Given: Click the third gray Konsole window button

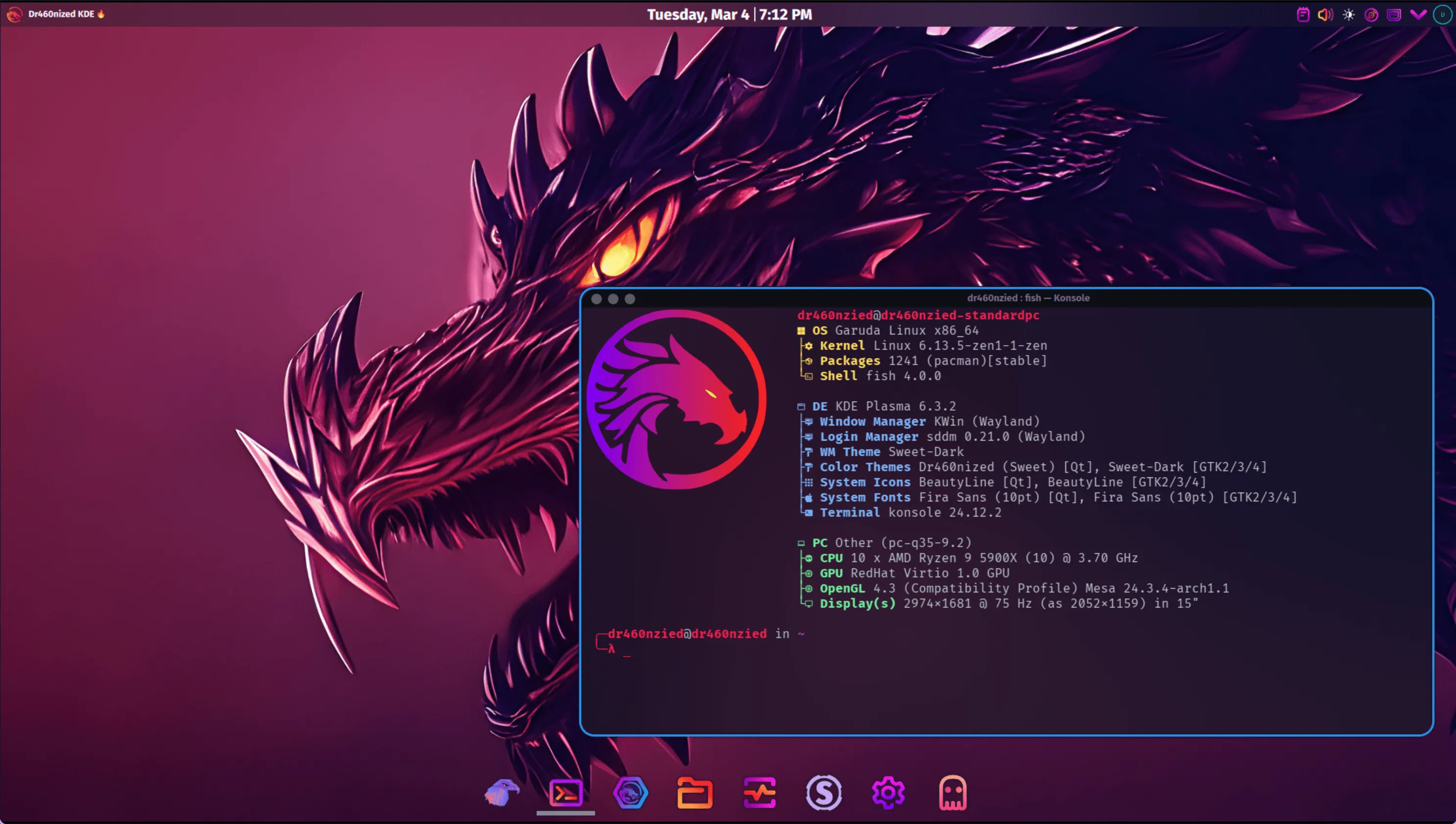Looking at the screenshot, I should [630, 299].
